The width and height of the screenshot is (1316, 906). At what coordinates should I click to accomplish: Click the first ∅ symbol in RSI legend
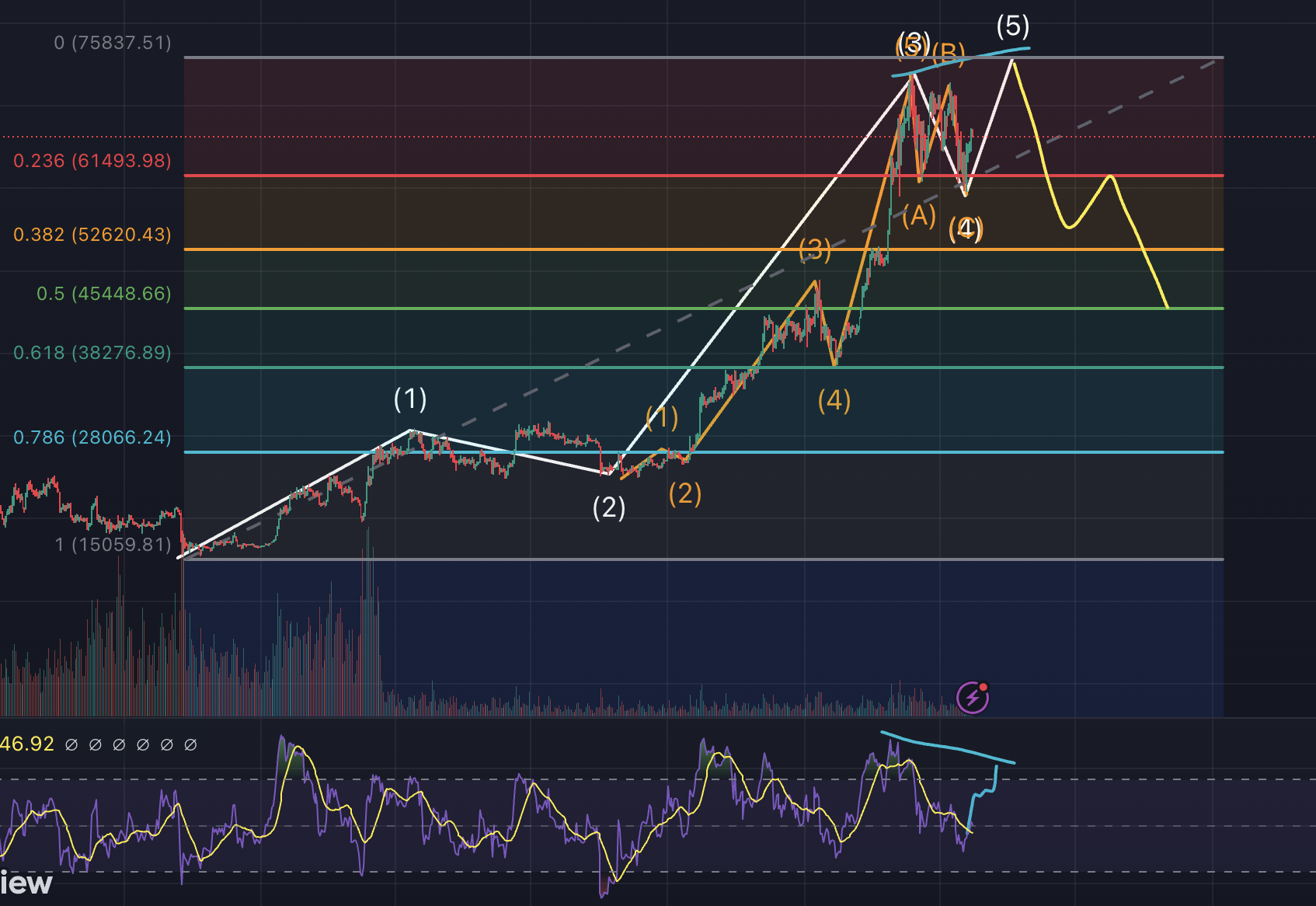(71, 745)
